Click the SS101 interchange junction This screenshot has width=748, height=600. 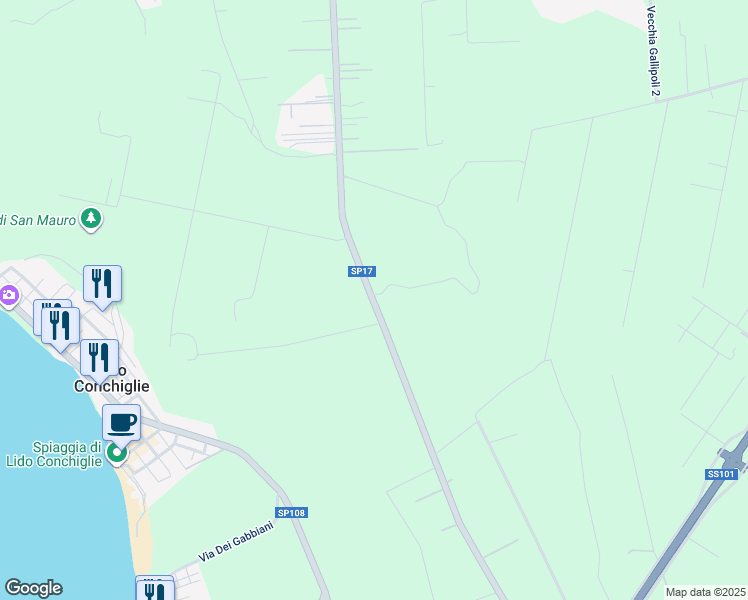731,457
